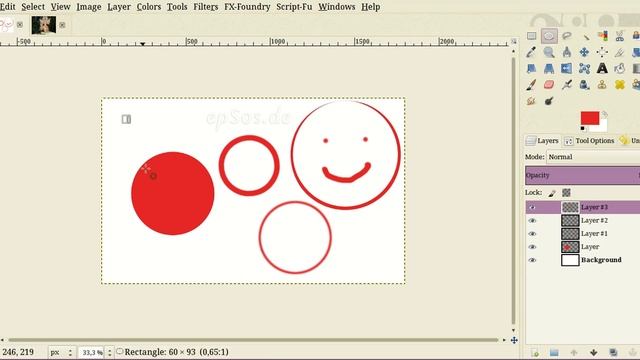This screenshot has width=640, height=360.
Task: Select the Move tool
Action: pyautogui.click(x=584, y=52)
